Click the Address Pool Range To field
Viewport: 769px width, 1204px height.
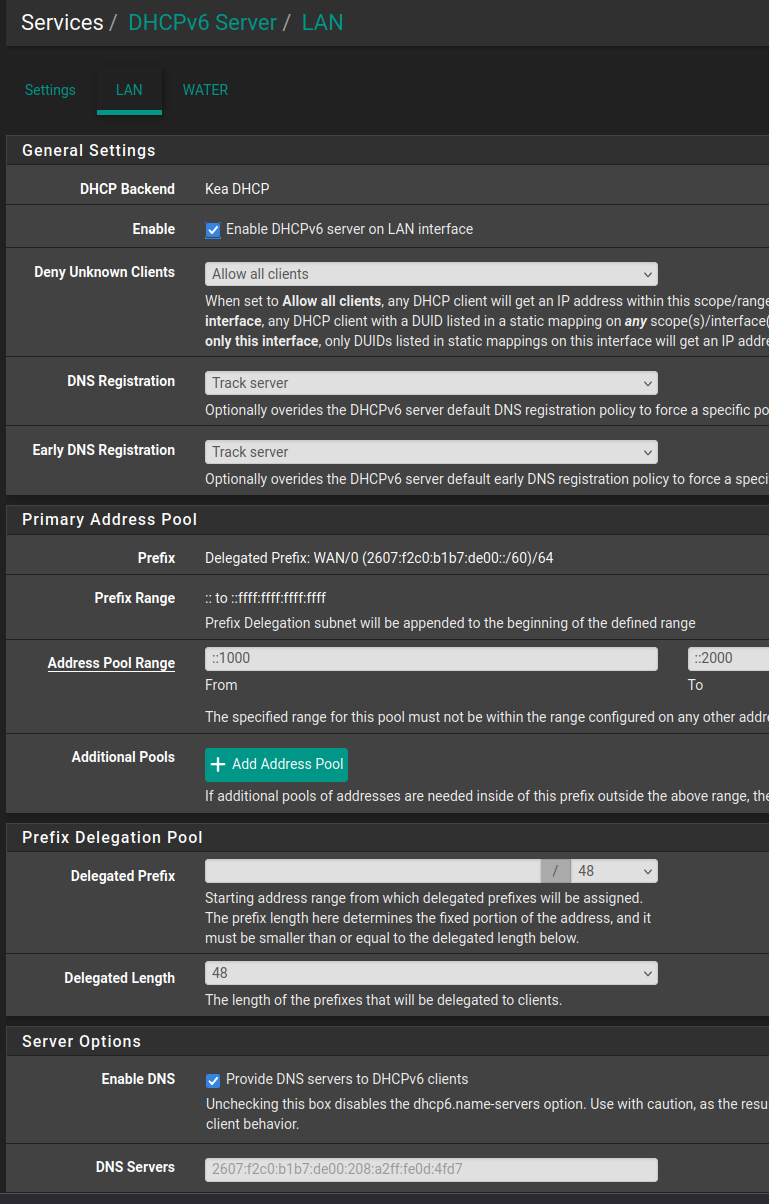pyautogui.click(x=728, y=659)
